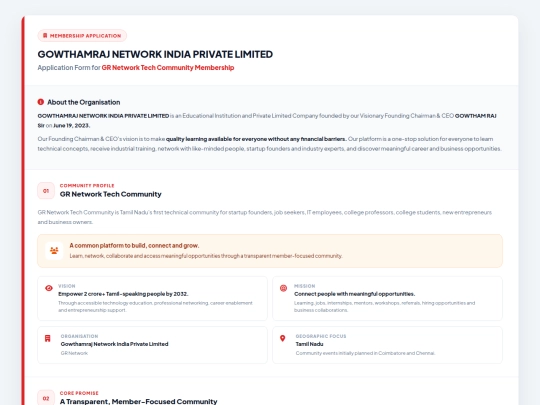Image resolution: width=540 pixels, height=405 pixels.
Task: Click the eye icon on Vision card
Action: pos(49,288)
